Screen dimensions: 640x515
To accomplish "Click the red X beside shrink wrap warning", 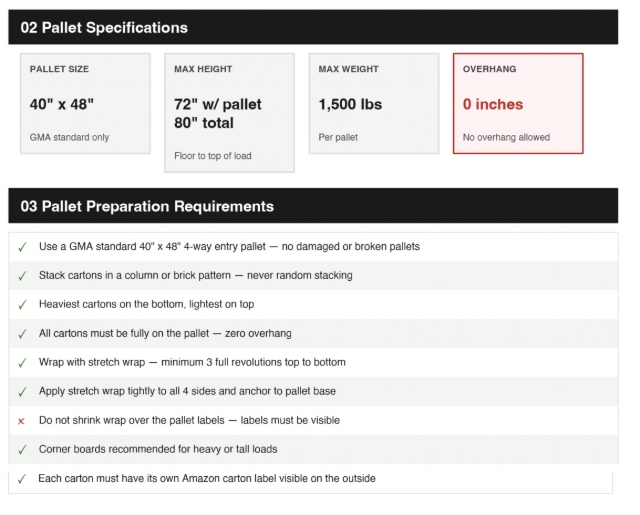I will pos(21,421).
